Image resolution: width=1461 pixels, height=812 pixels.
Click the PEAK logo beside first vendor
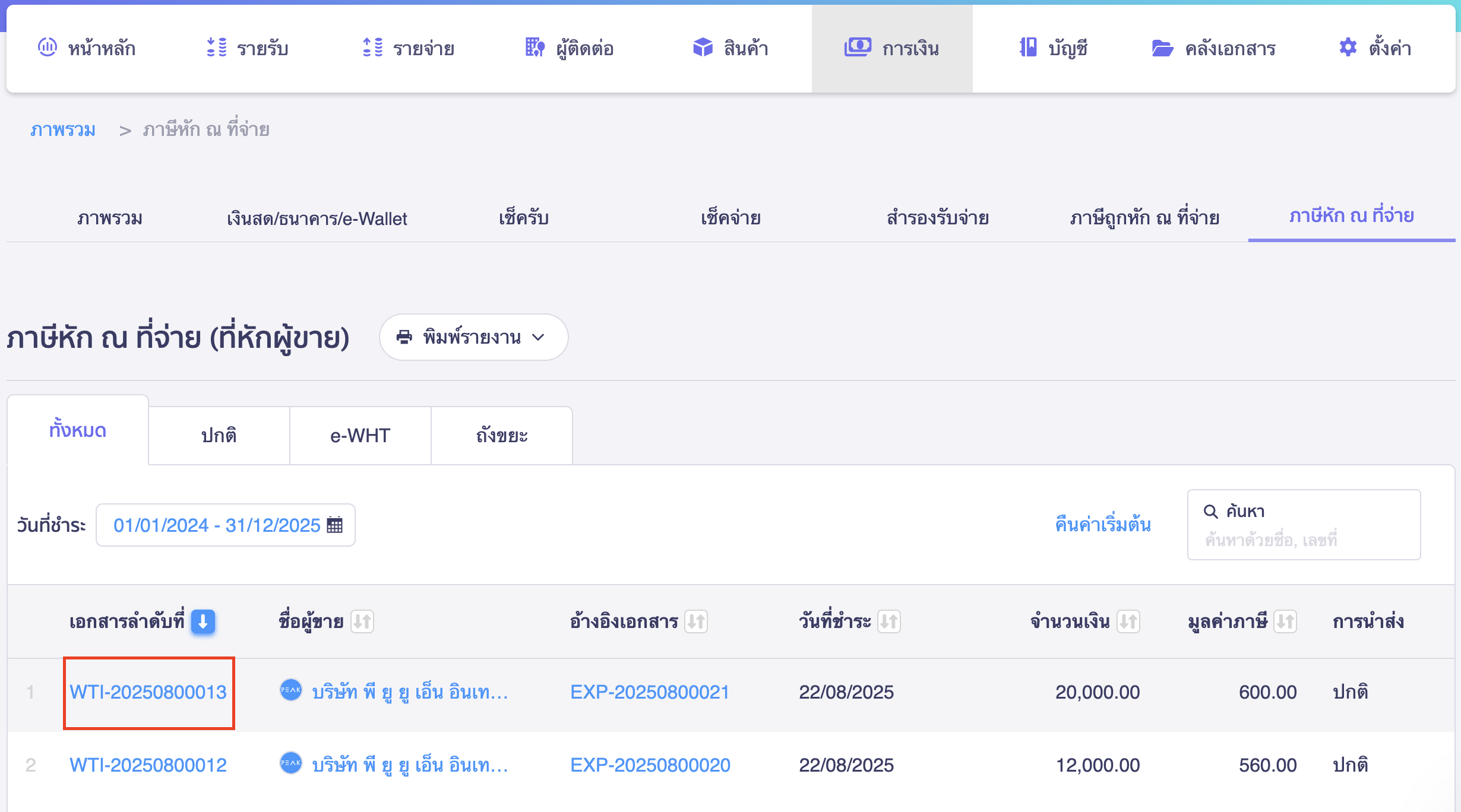[x=291, y=690]
